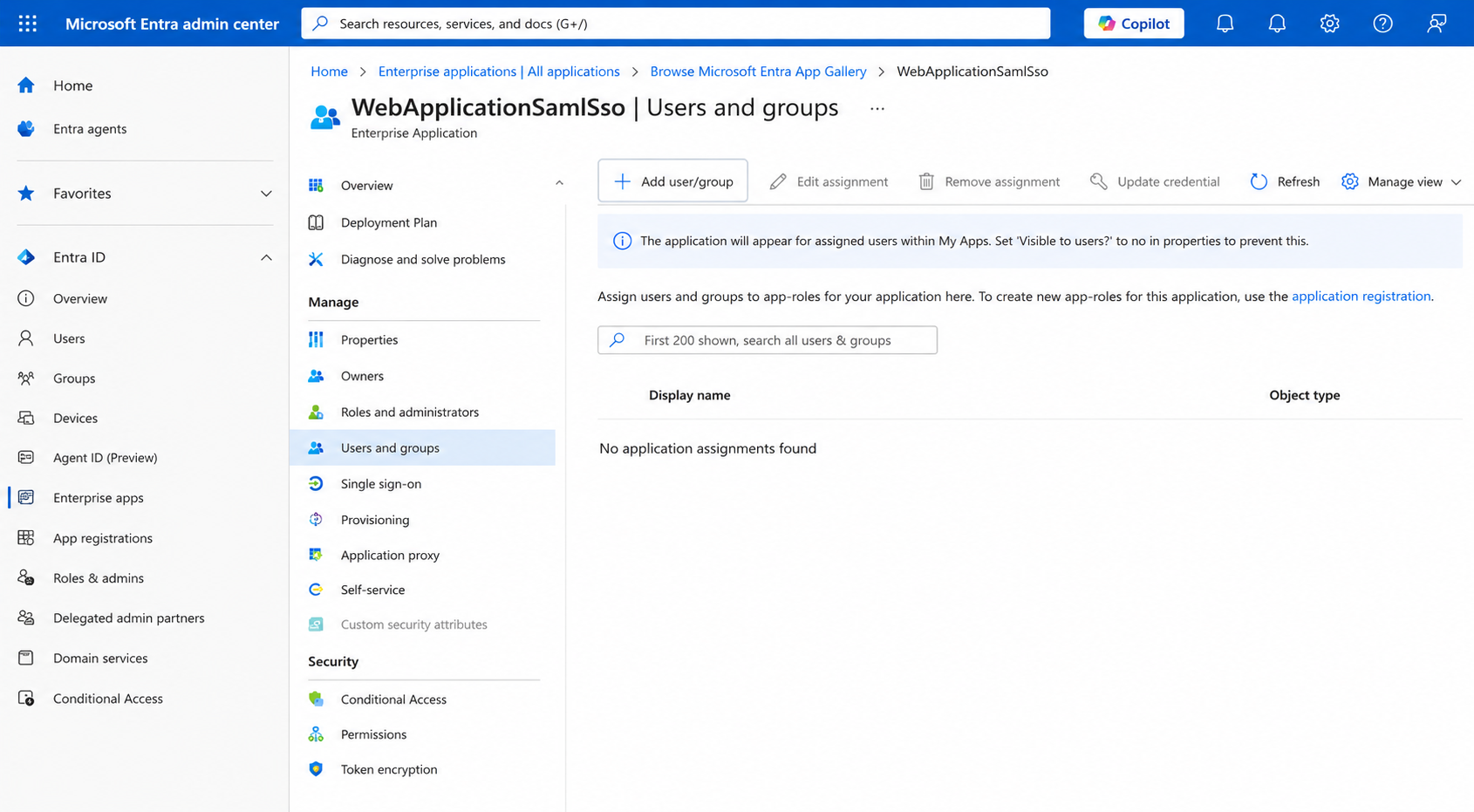Collapse the Entra ID section chevron
This screenshot has height=812, width=1474.
point(266,257)
